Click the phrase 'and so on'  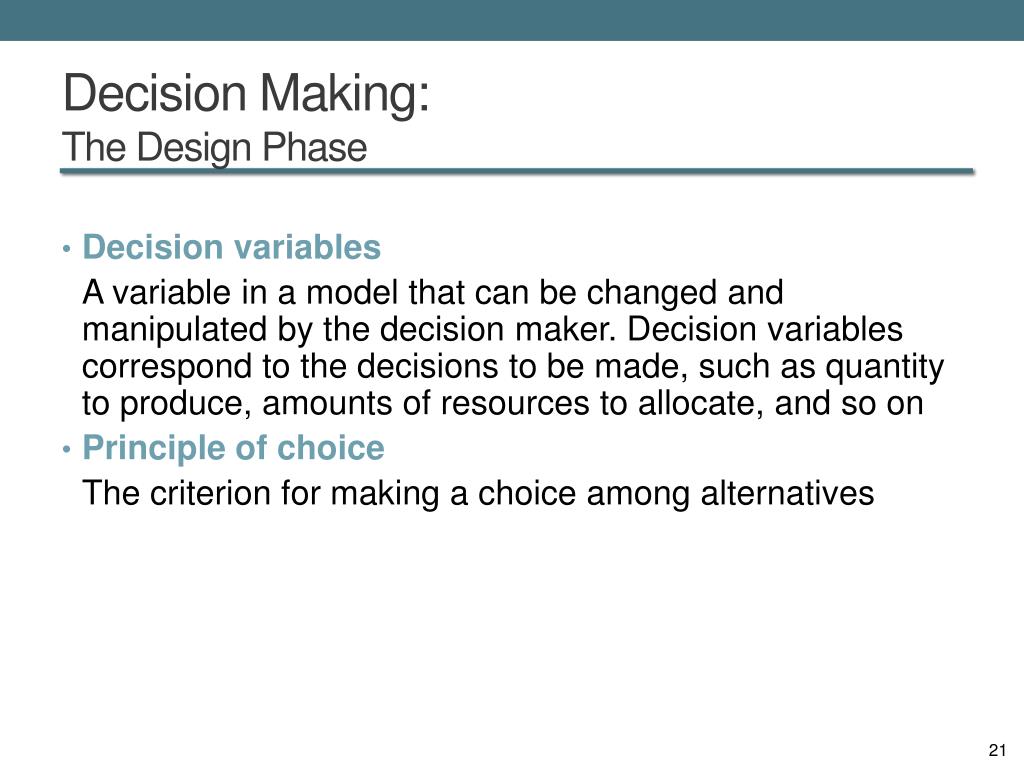[x=849, y=404]
